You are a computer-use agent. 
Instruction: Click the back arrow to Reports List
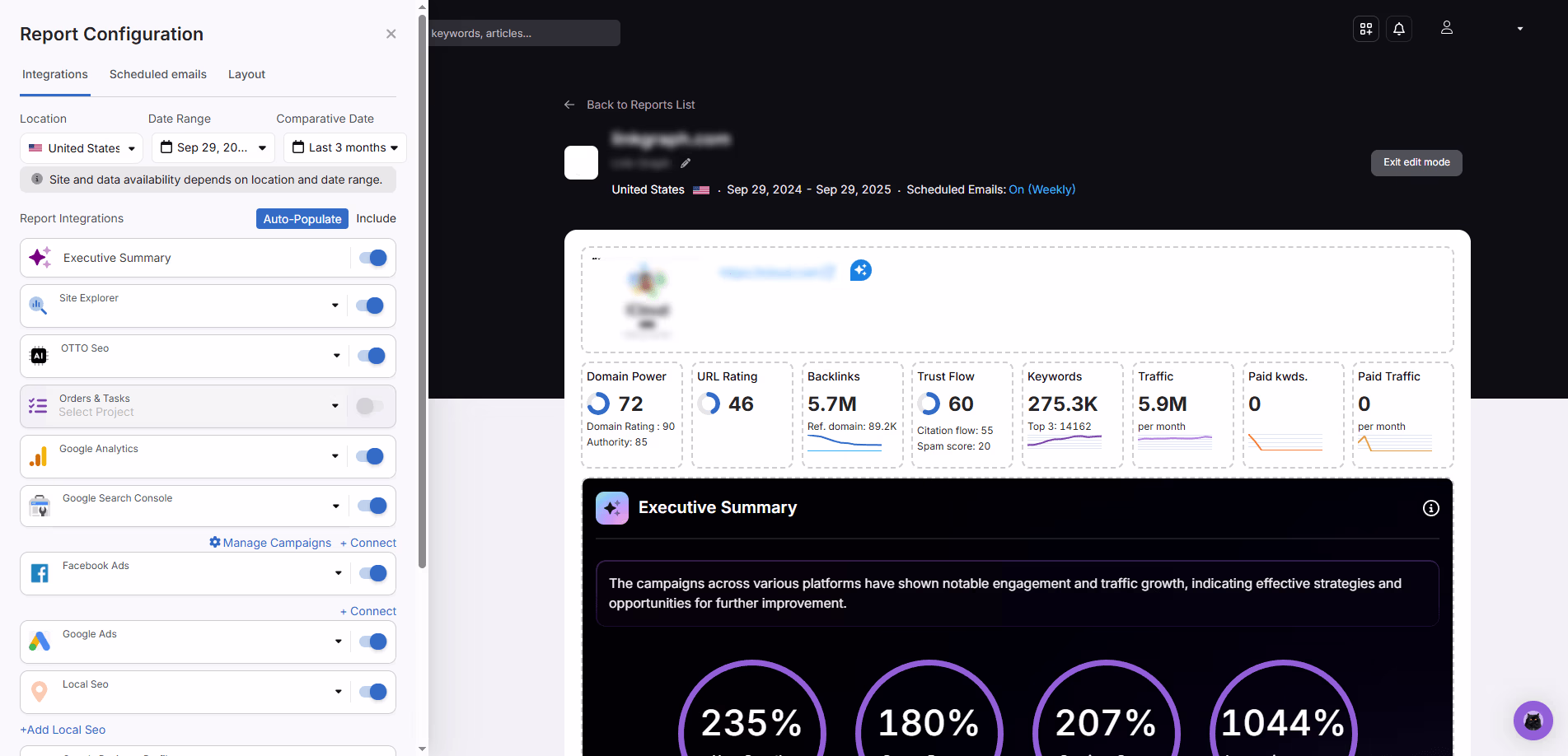pos(569,105)
